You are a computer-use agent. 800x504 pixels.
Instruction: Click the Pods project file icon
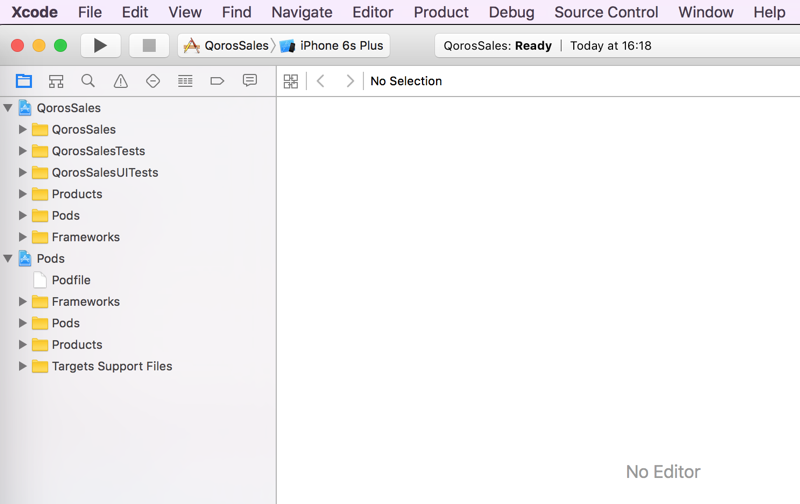pyautogui.click(x=25, y=258)
